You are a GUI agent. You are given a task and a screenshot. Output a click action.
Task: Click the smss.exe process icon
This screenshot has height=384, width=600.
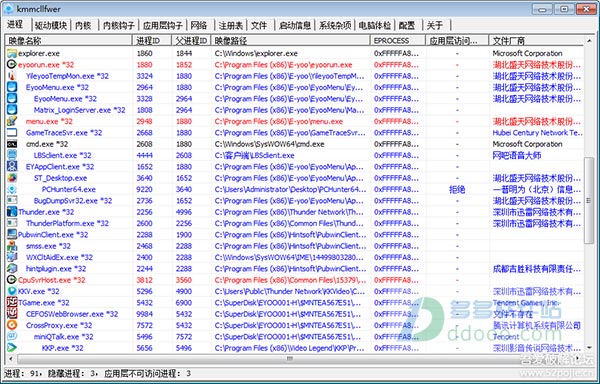click(x=12, y=246)
